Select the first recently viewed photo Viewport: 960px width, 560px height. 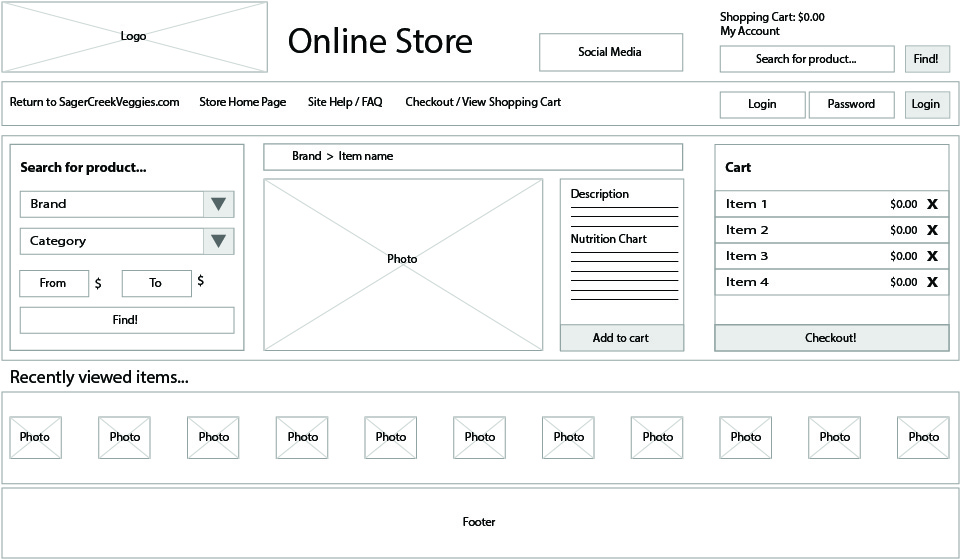coord(35,437)
